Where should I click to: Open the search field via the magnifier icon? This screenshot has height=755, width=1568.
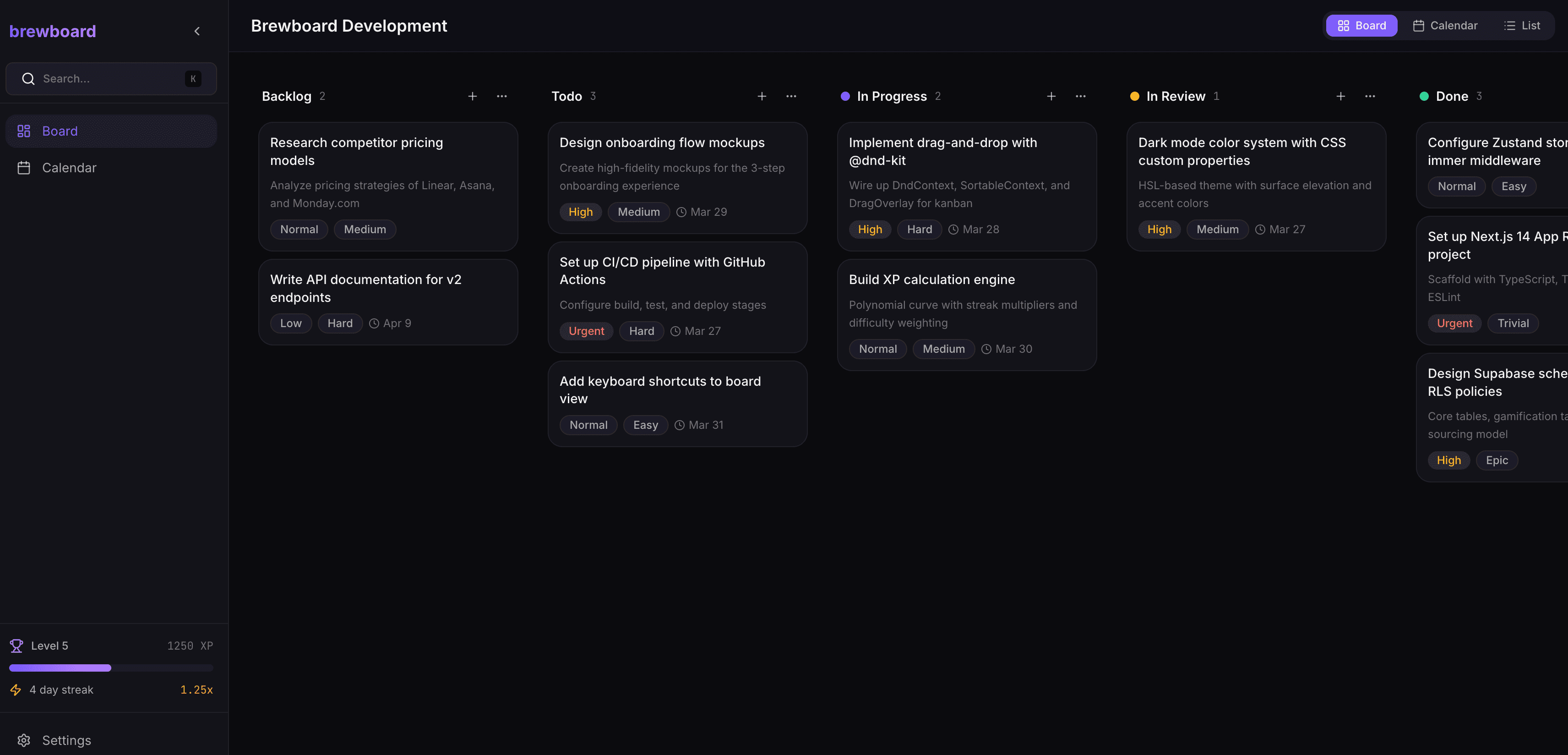pos(28,78)
